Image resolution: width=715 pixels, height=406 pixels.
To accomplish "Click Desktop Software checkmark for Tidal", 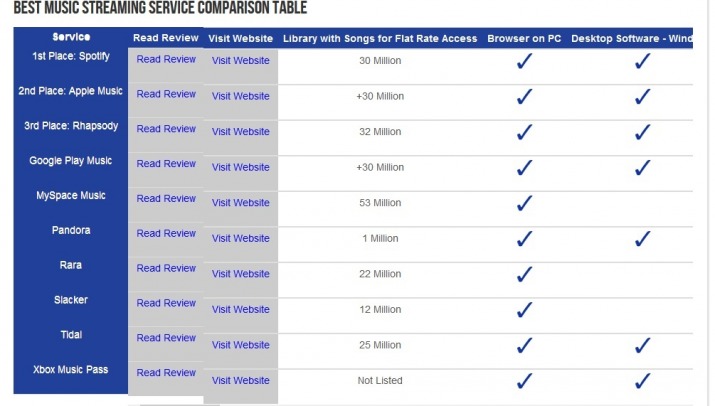I will (642, 345).
